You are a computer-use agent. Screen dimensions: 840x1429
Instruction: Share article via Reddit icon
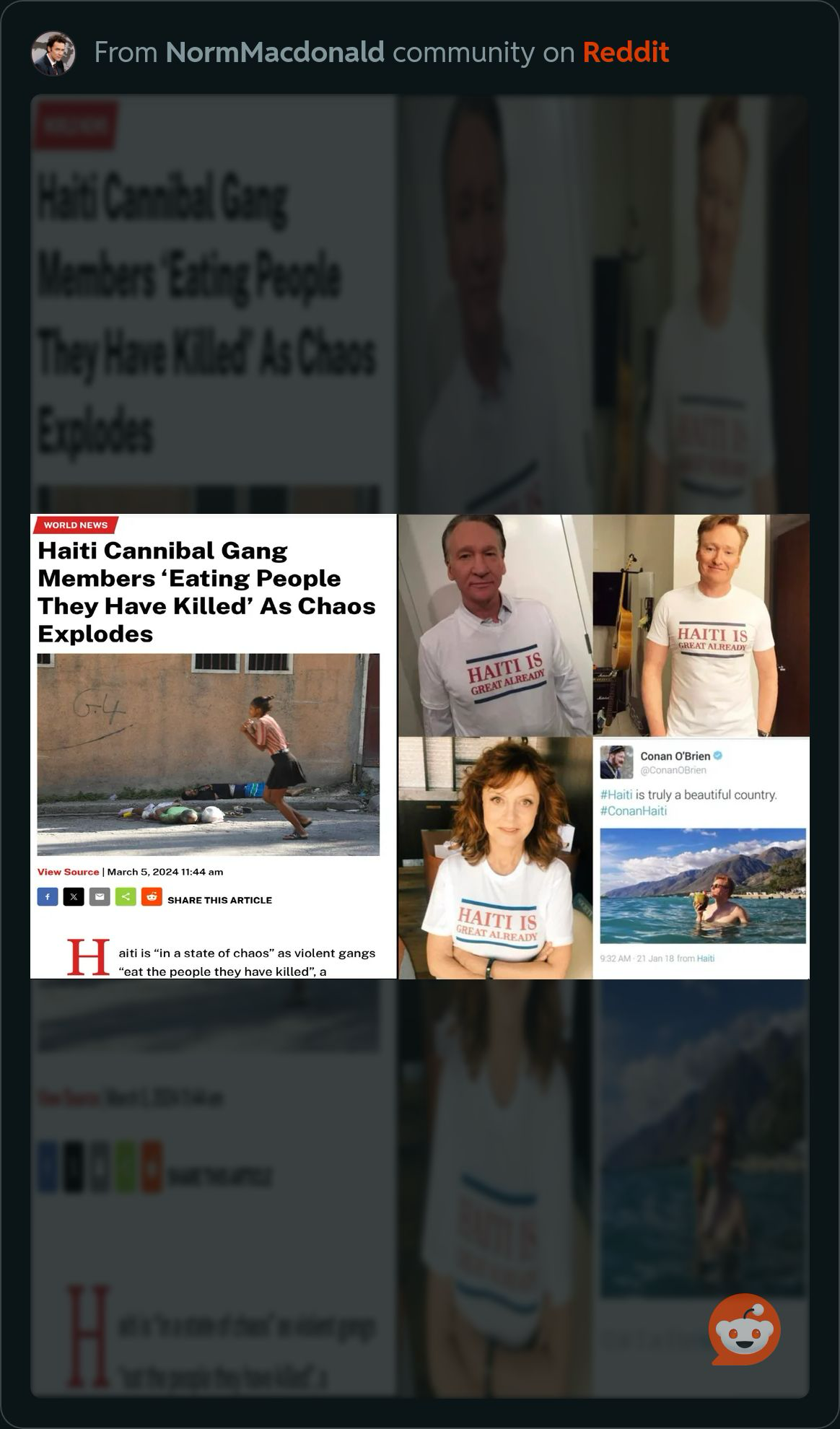(152, 897)
